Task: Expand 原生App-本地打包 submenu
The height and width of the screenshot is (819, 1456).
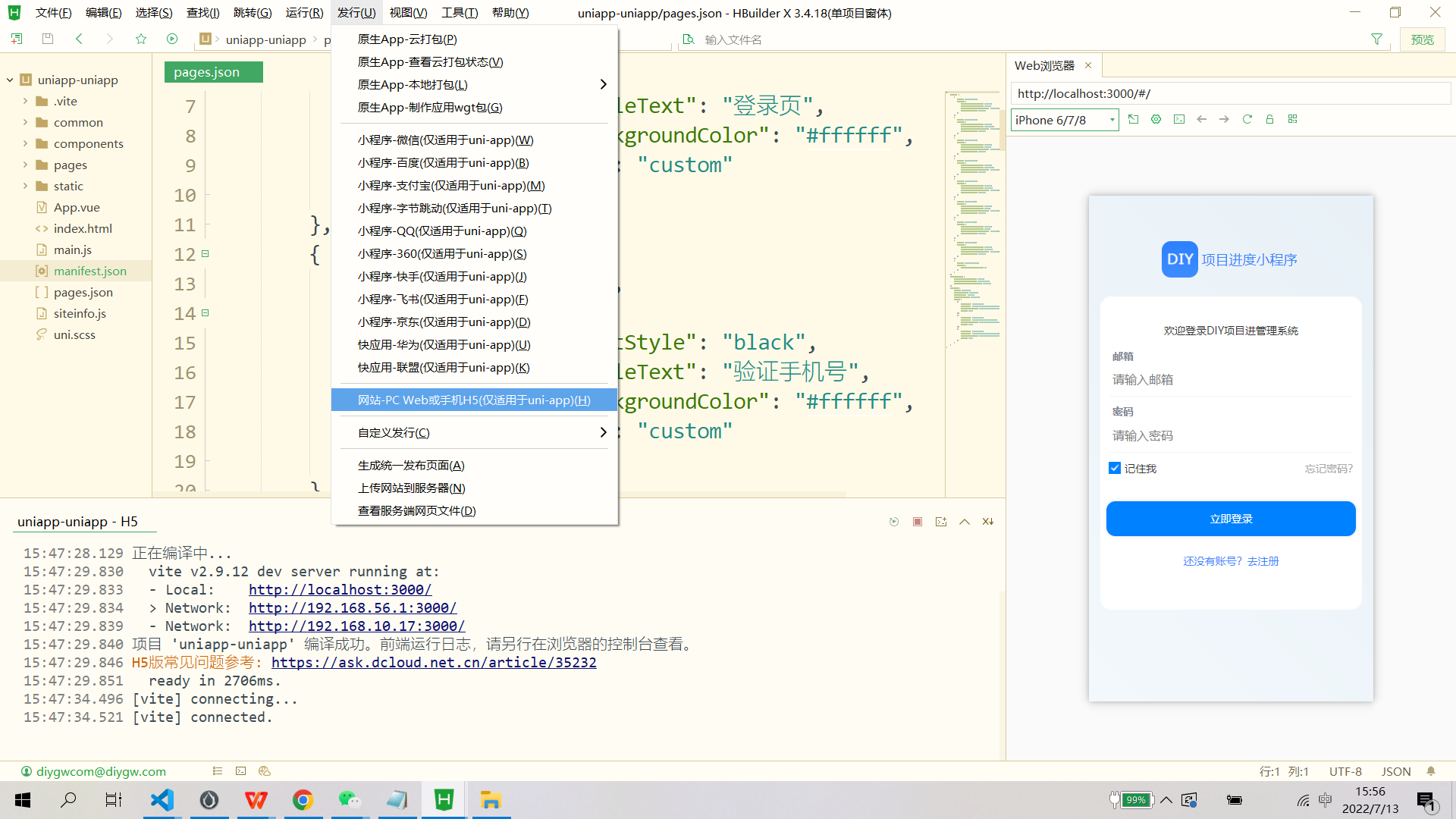Action: (x=474, y=84)
